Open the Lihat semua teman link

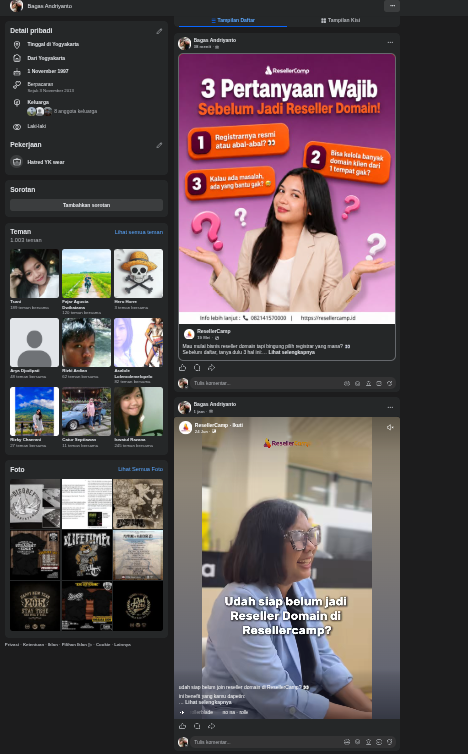[x=139, y=232]
